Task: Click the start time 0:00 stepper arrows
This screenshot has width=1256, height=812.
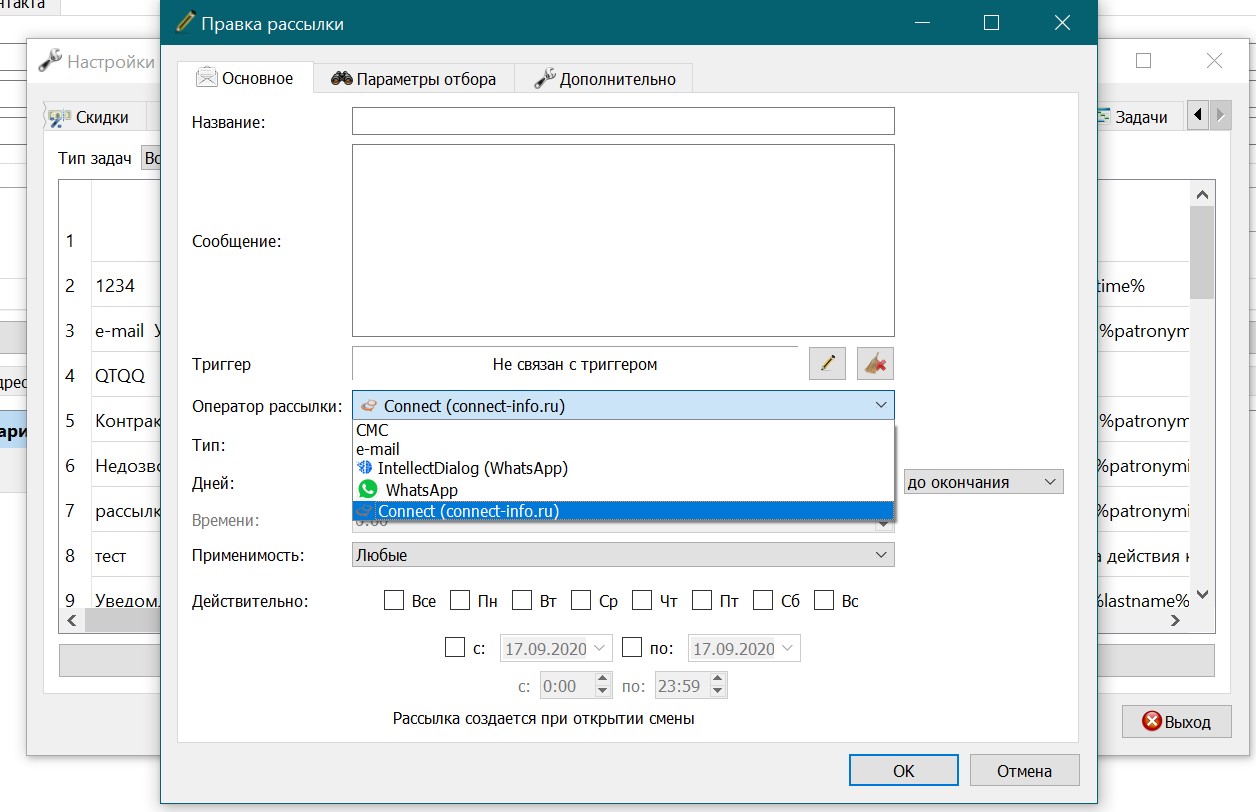Action: tap(602, 685)
